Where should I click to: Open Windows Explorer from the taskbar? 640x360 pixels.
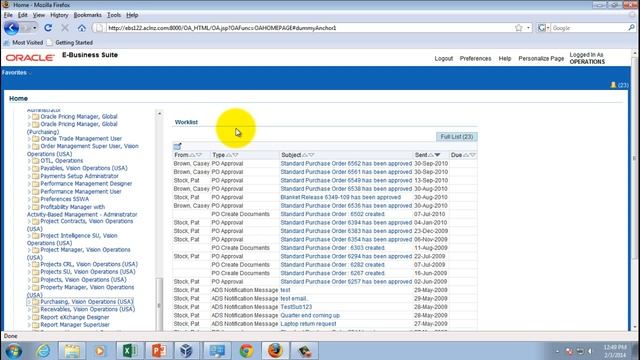coord(72,351)
